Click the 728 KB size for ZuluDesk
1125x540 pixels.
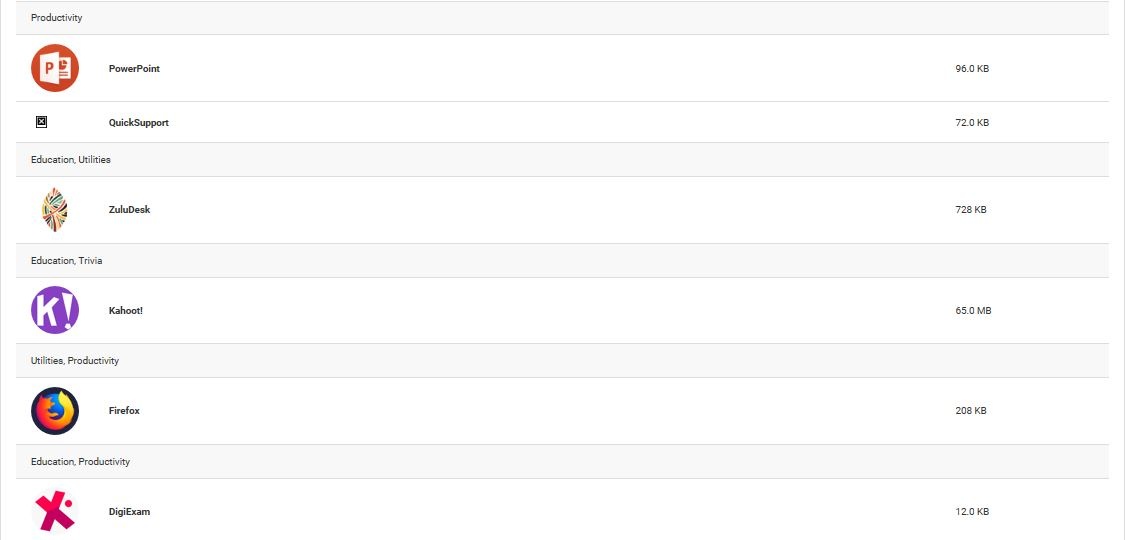pos(971,210)
